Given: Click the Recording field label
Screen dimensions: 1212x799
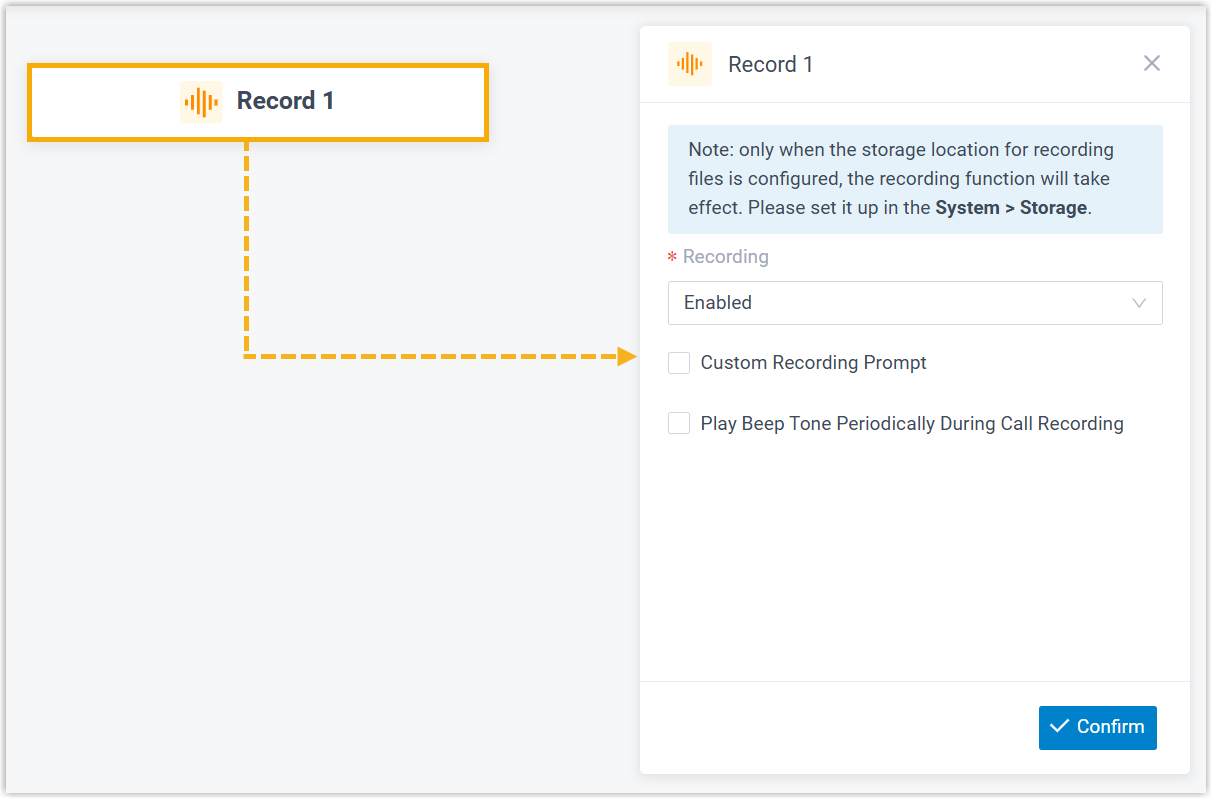Looking at the screenshot, I should coord(725,257).
